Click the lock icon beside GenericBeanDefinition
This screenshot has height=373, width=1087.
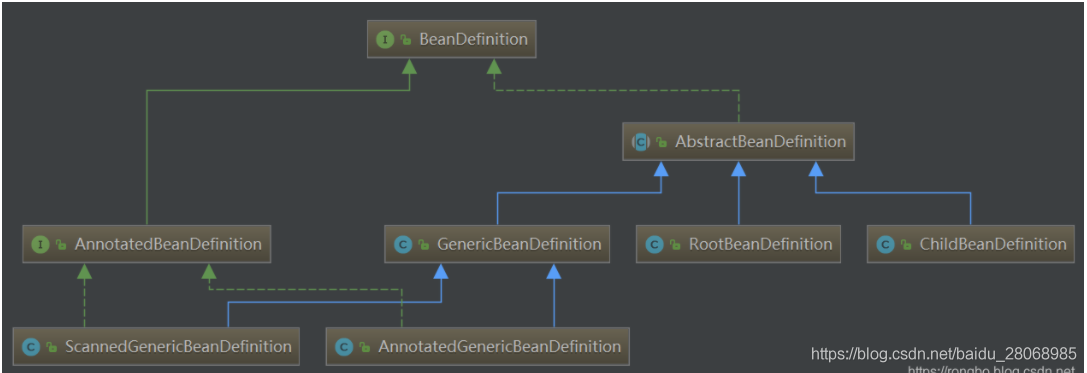coord(424,245)
